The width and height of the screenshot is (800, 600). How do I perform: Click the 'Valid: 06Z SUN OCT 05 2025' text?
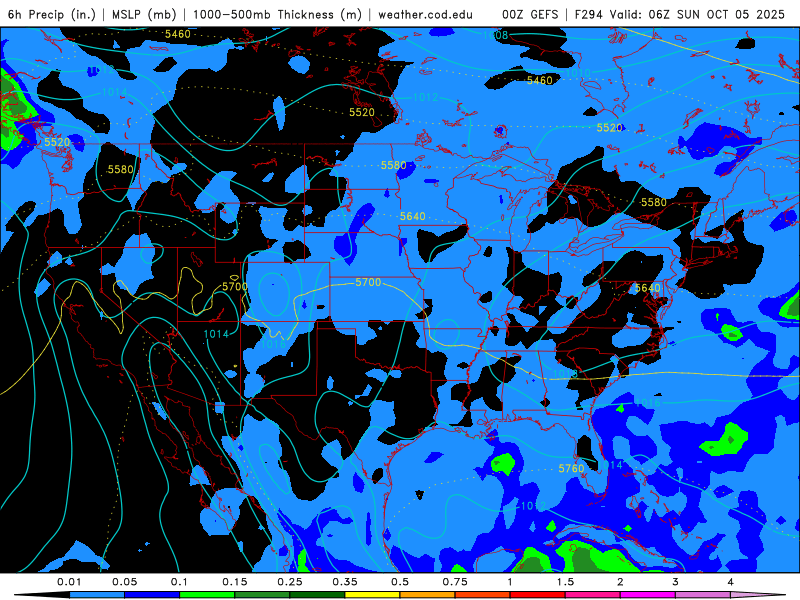[698, 14]
